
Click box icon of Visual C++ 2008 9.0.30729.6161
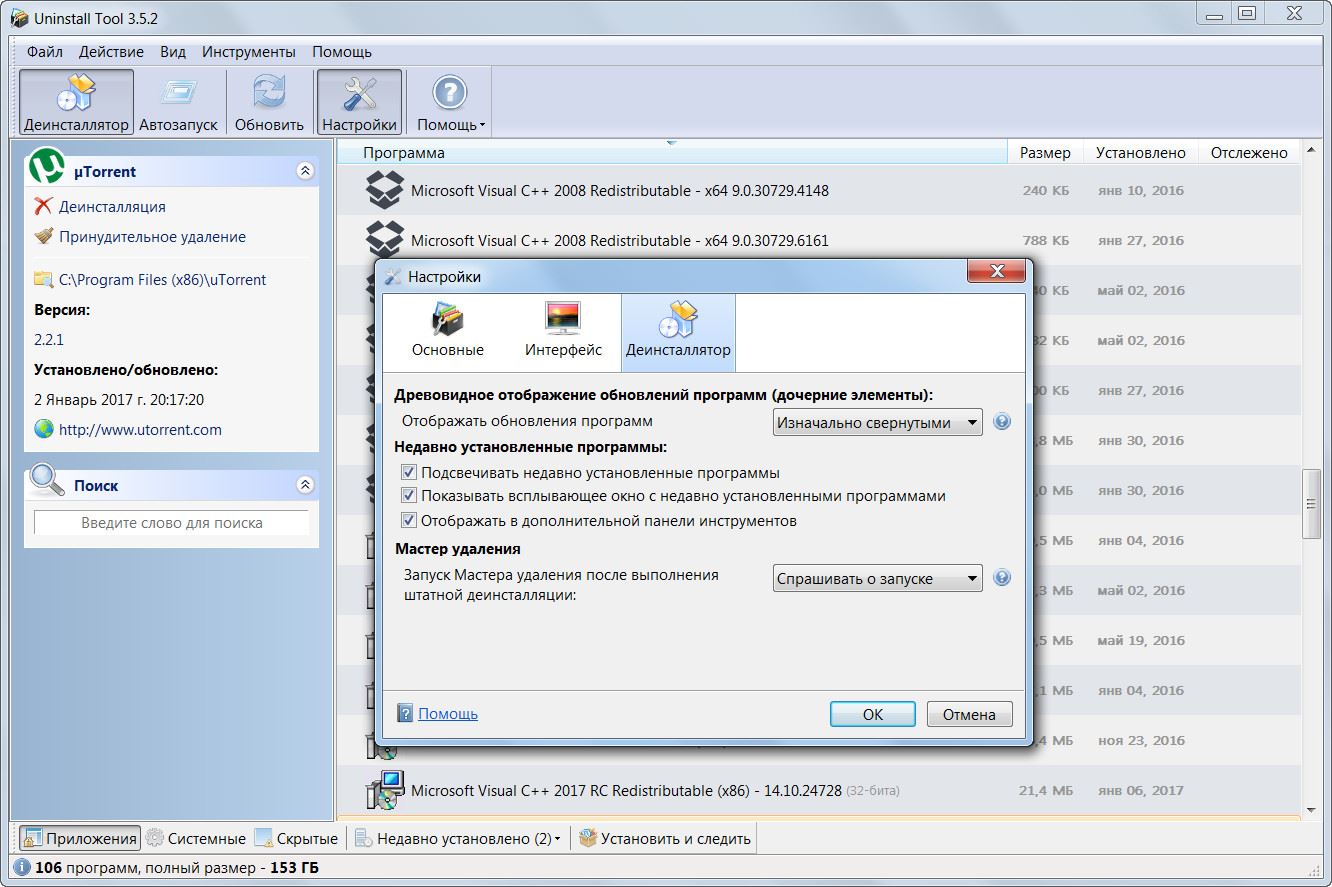point(384,240)
